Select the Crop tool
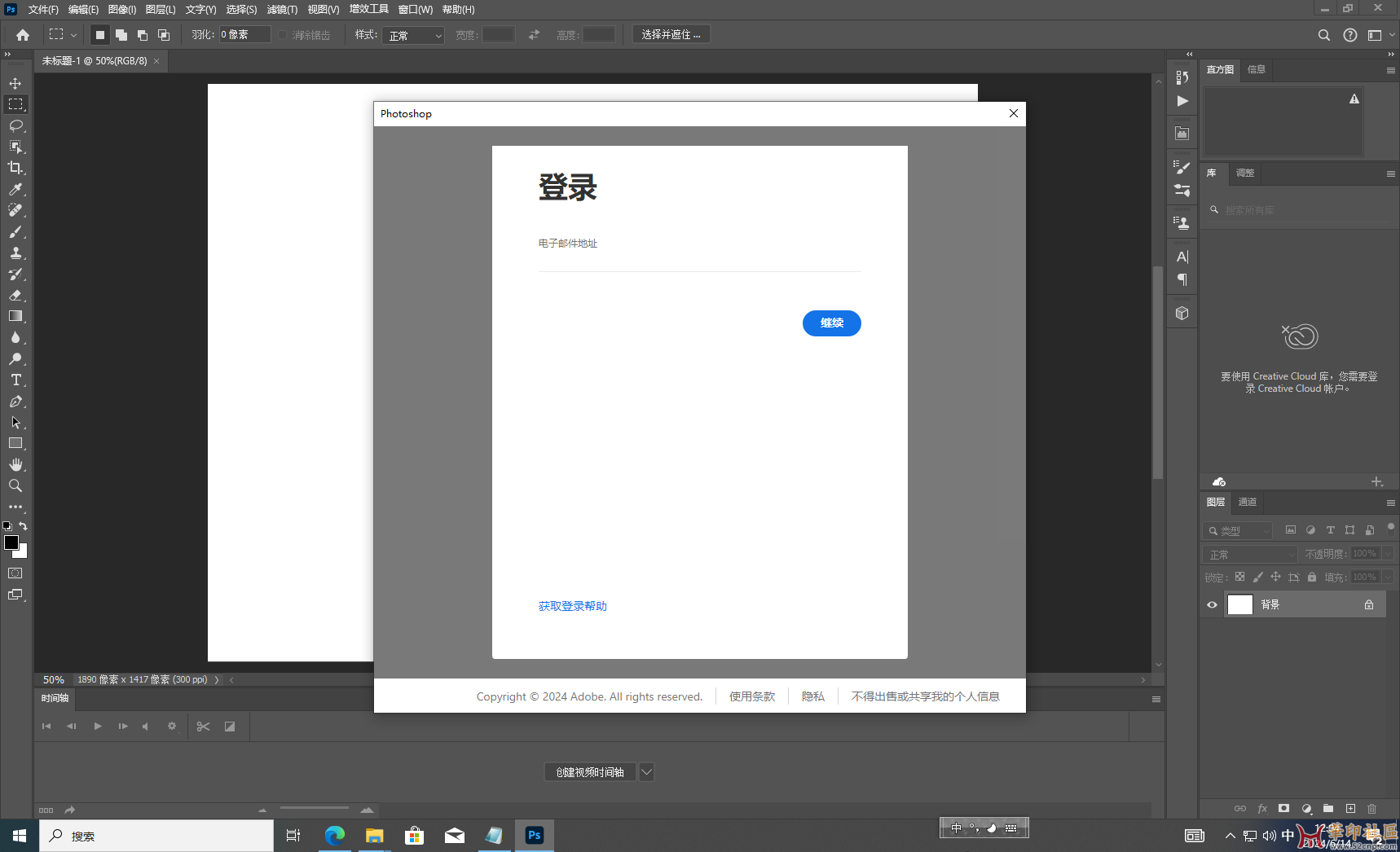Image resolution: width=1400 pixels, height=852 pixels. (15, 168)
